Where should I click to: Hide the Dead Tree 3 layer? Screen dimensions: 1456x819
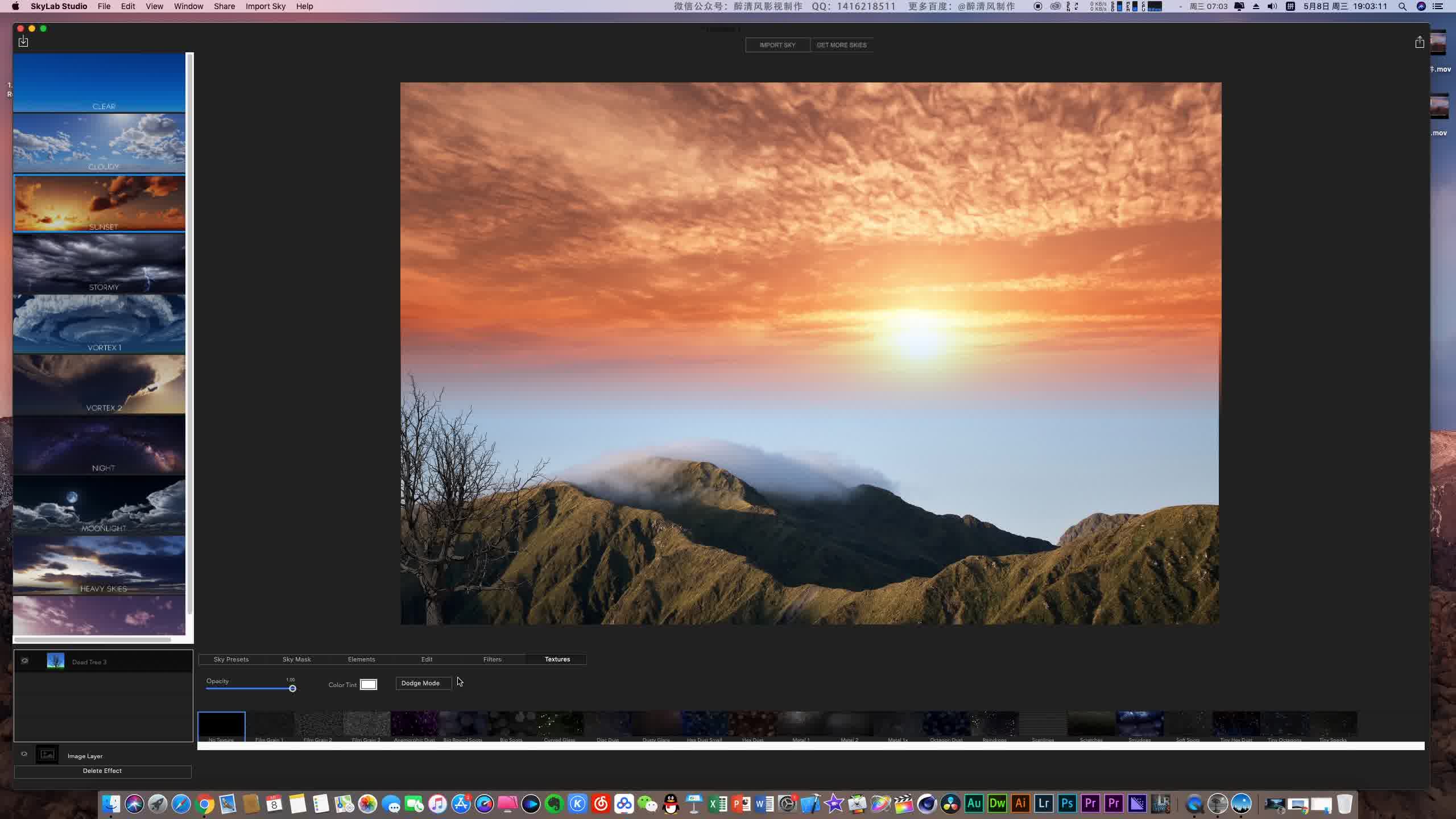[24, 661]
